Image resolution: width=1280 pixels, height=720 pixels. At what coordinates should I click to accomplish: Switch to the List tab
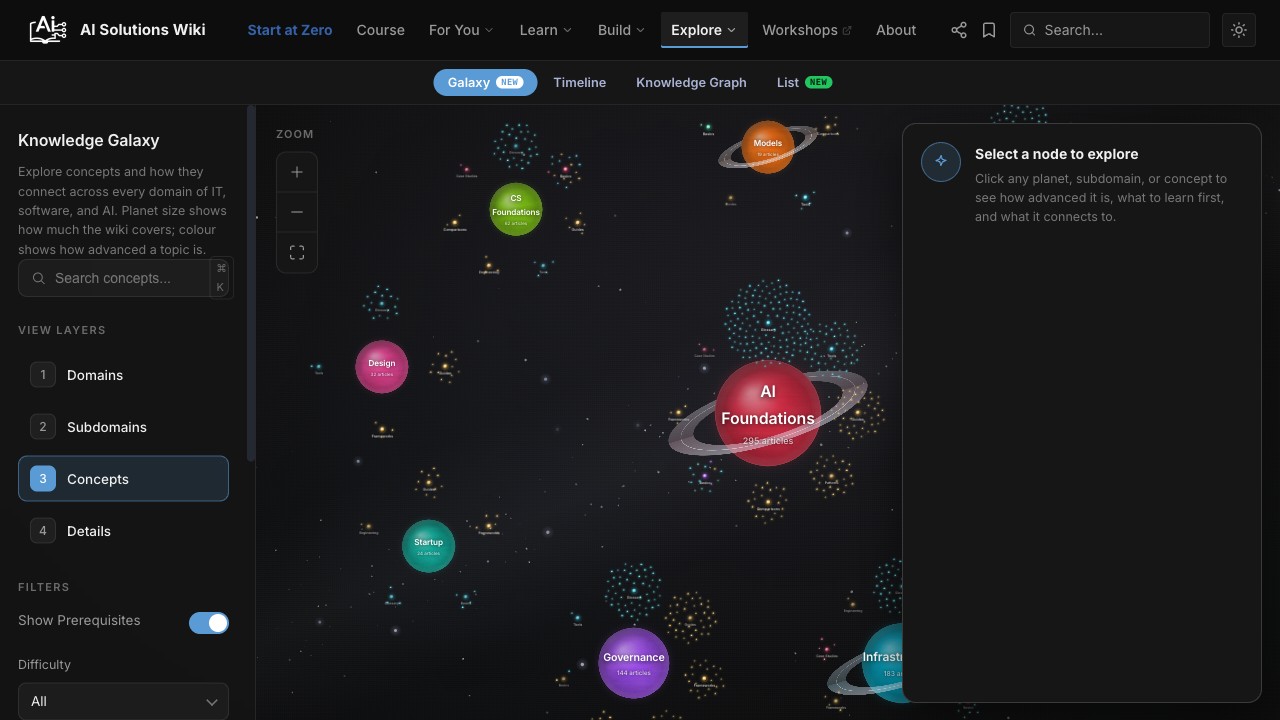804,83
